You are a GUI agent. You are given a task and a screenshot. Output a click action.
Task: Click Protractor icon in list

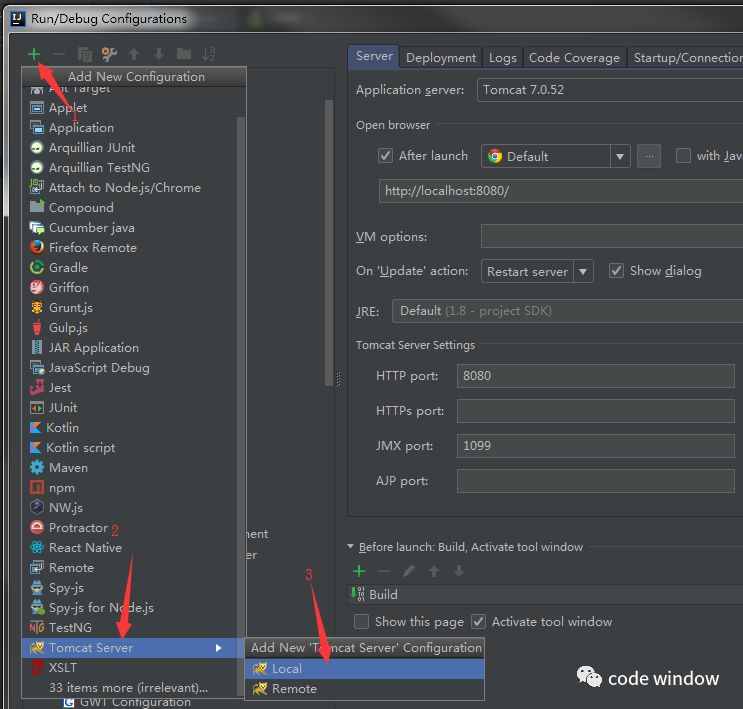(36, 527)
